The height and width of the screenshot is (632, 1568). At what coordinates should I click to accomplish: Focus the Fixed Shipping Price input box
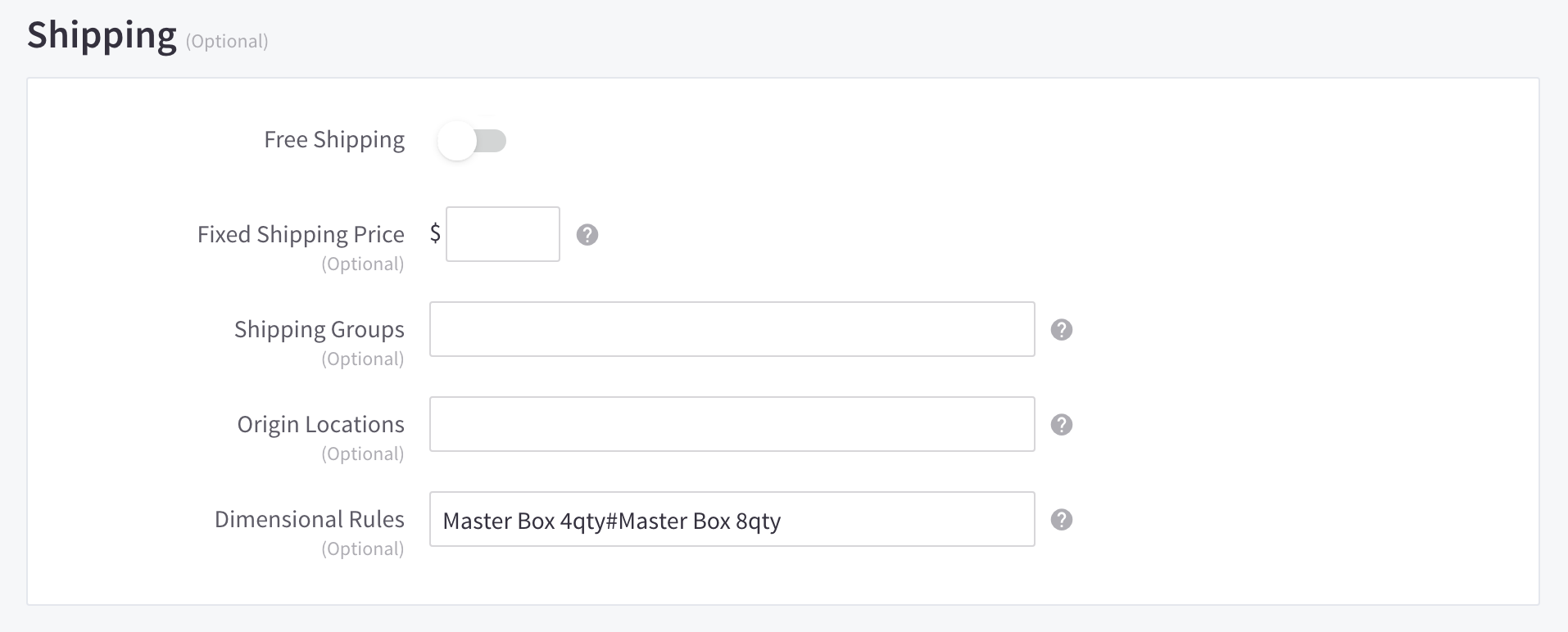pyautogui.click(x=502, y=235)
